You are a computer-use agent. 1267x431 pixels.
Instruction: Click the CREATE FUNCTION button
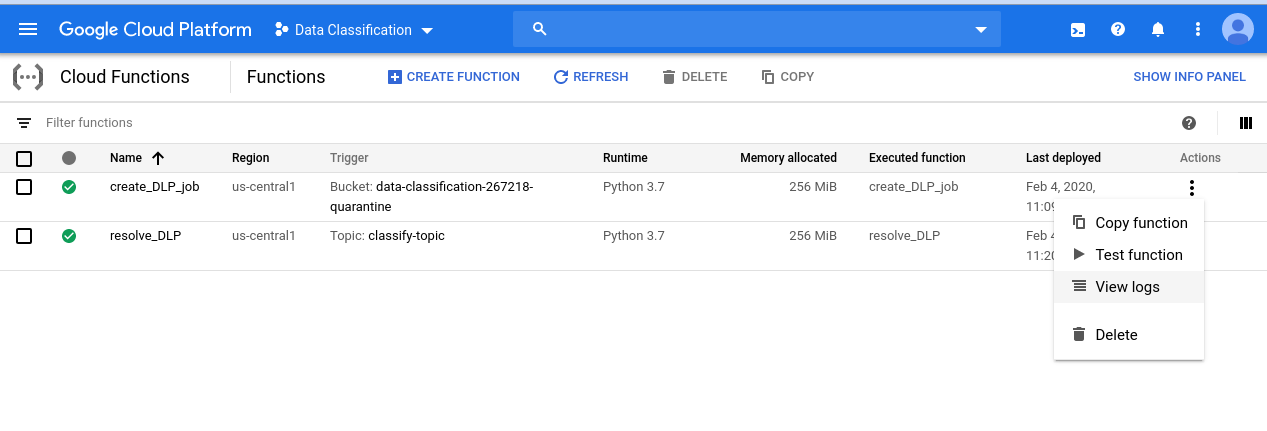pos(454,77)
